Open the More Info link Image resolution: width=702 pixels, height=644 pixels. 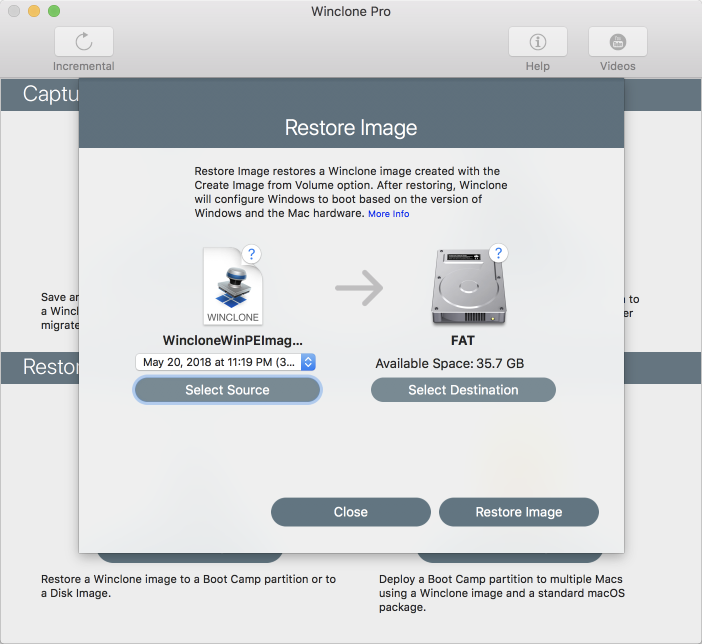tap(389, 214)
